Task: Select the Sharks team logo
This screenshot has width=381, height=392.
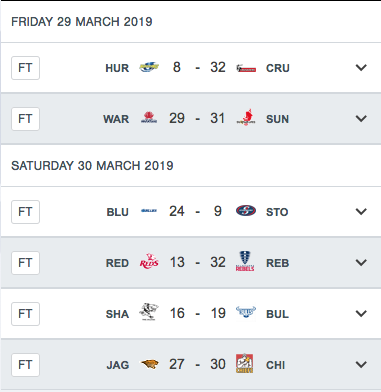Action: [x=149, y=313]
